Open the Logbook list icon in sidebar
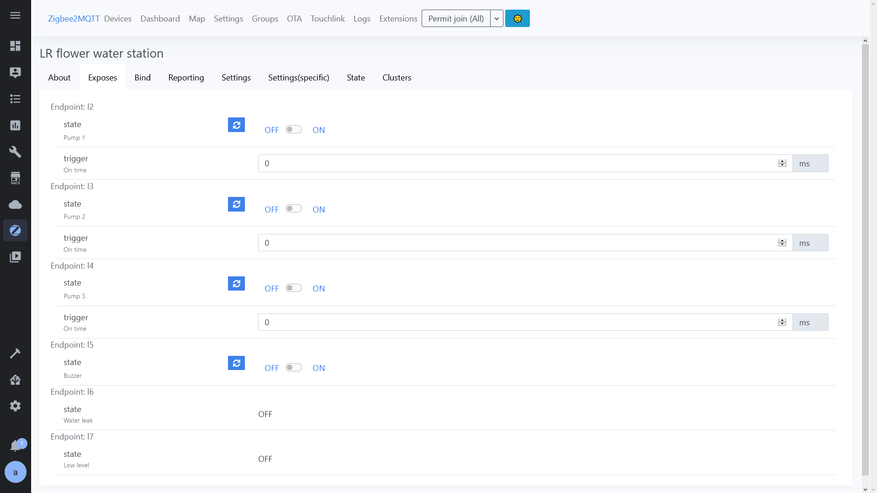 [x=15, y=99]
